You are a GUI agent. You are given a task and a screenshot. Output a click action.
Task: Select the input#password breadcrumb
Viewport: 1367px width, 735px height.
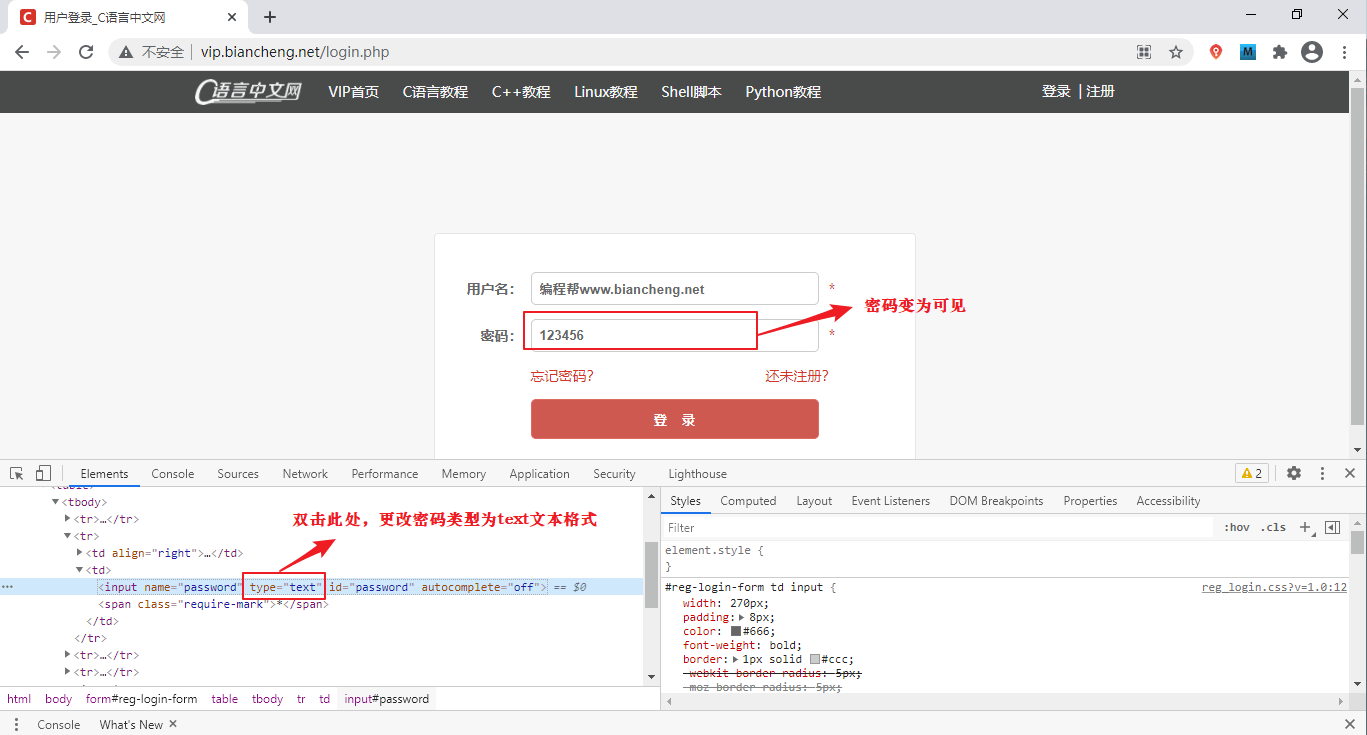coord(387,699)
